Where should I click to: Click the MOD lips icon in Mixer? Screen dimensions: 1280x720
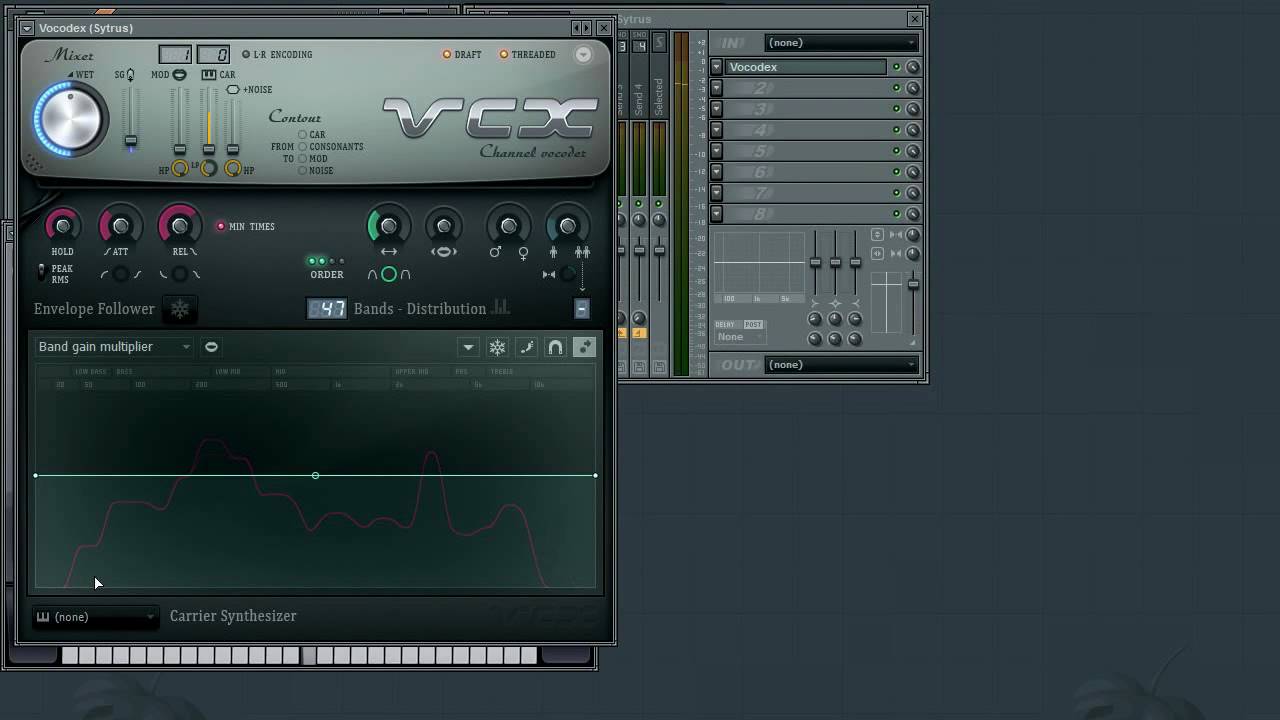pyautogui.click(x=180, y=75)
